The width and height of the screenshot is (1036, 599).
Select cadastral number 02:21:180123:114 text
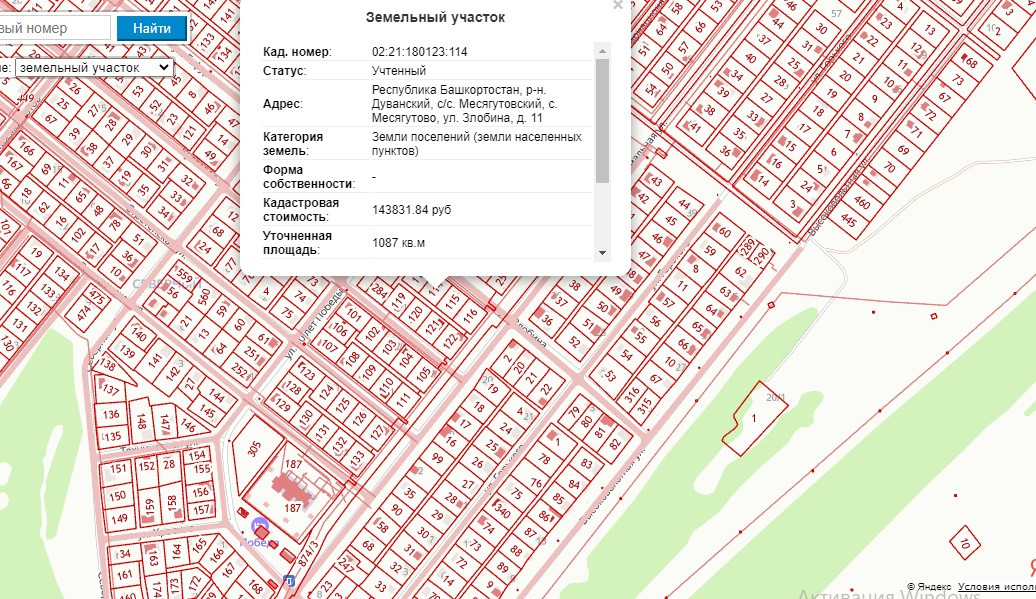(x=420, y=52)
